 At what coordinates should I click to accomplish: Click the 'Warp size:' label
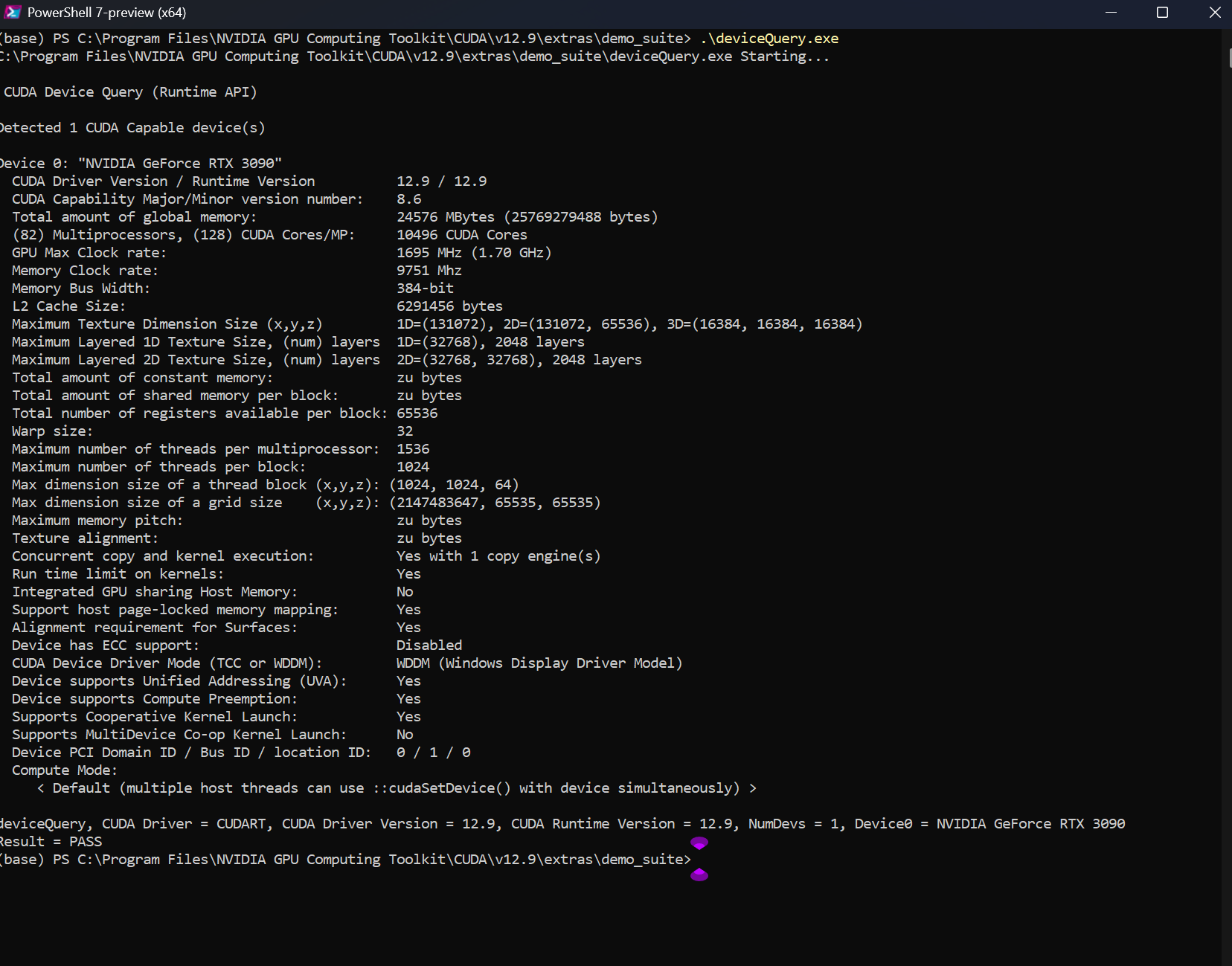52,431
